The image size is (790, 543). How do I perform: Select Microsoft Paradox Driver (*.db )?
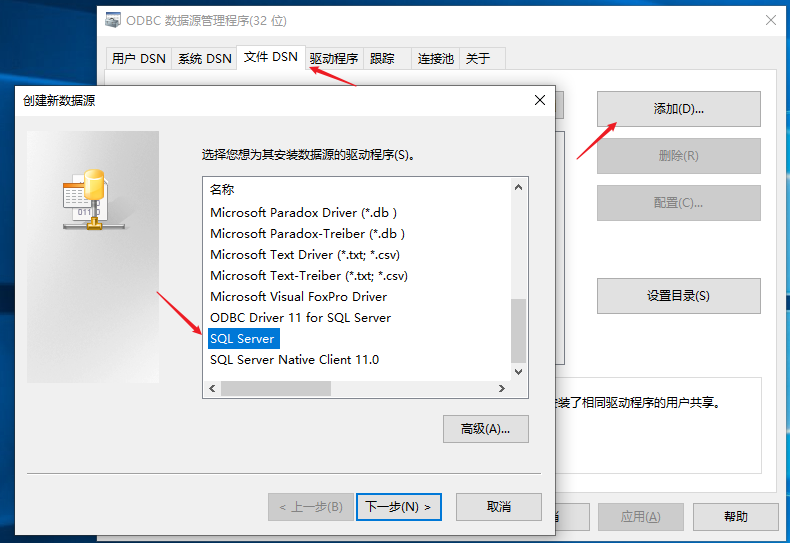tap(303, 213)
